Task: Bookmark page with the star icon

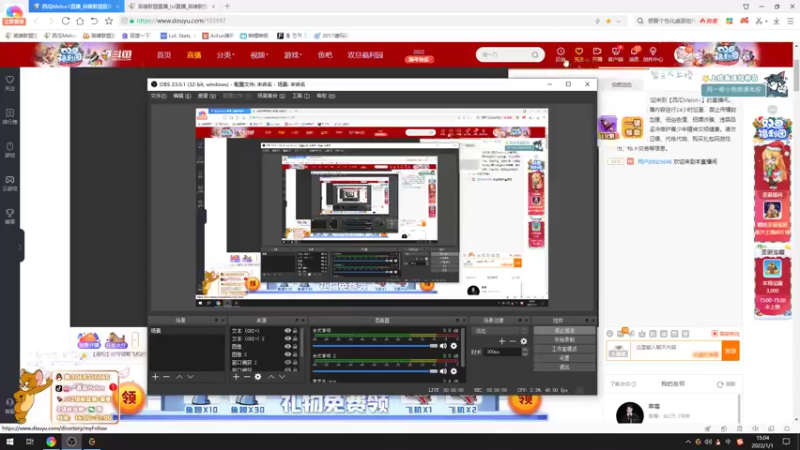Action: [x=109, y=21]
